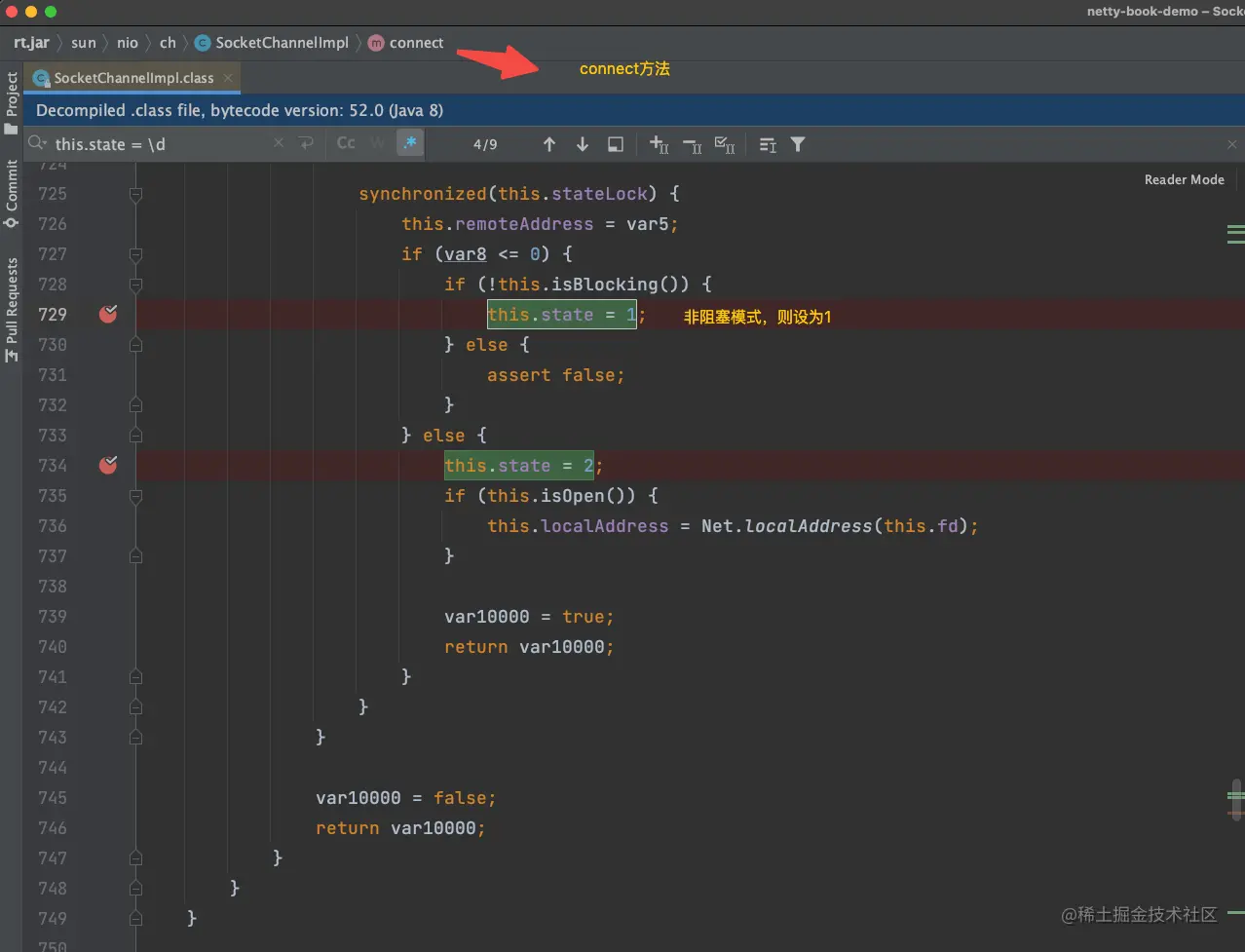This screenshot has width=1245, height=952.
Task: Click ch breadcrumb segment
Action: [x=168, y=43]
